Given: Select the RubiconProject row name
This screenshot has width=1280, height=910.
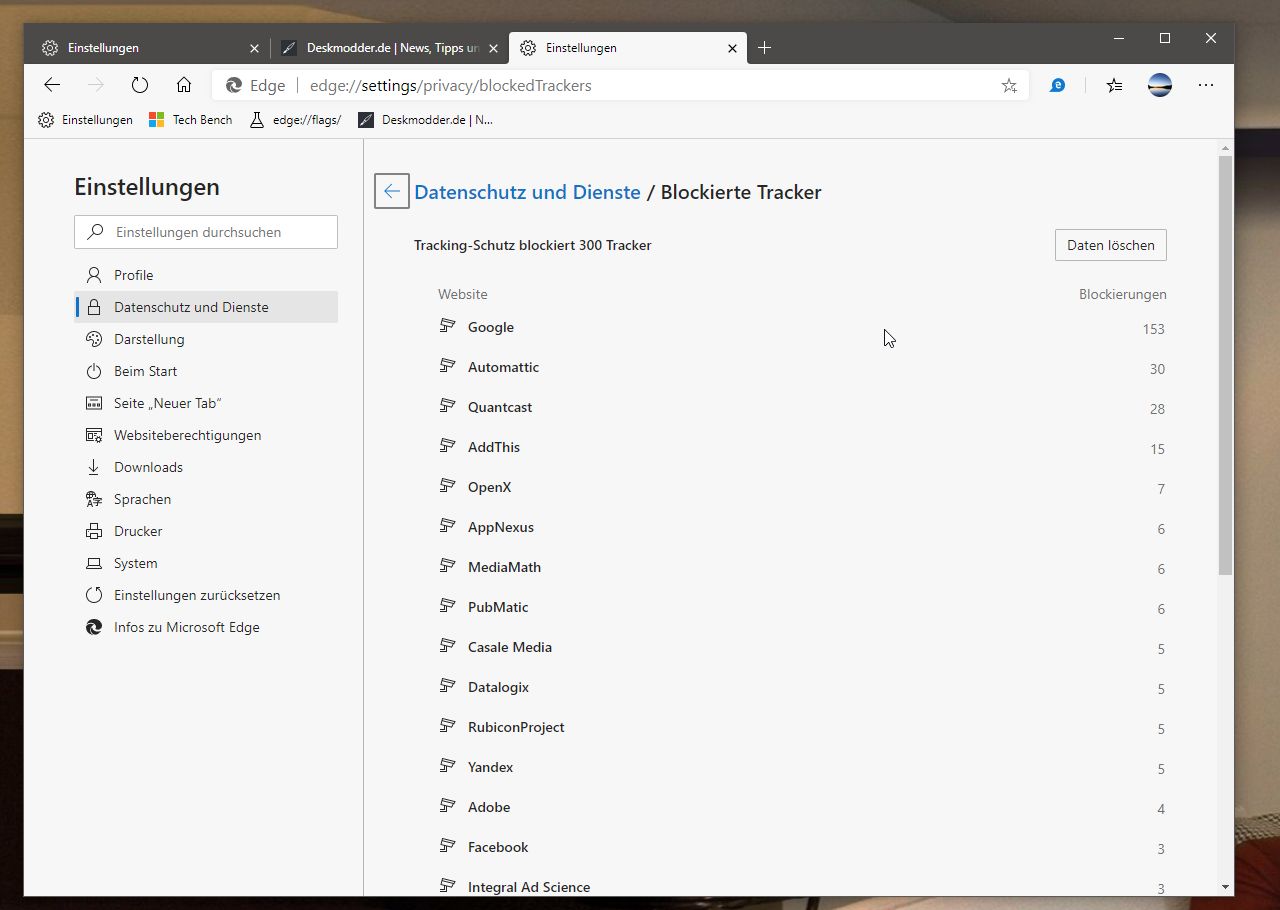Looking at the screenshot, I should (516, 727).
